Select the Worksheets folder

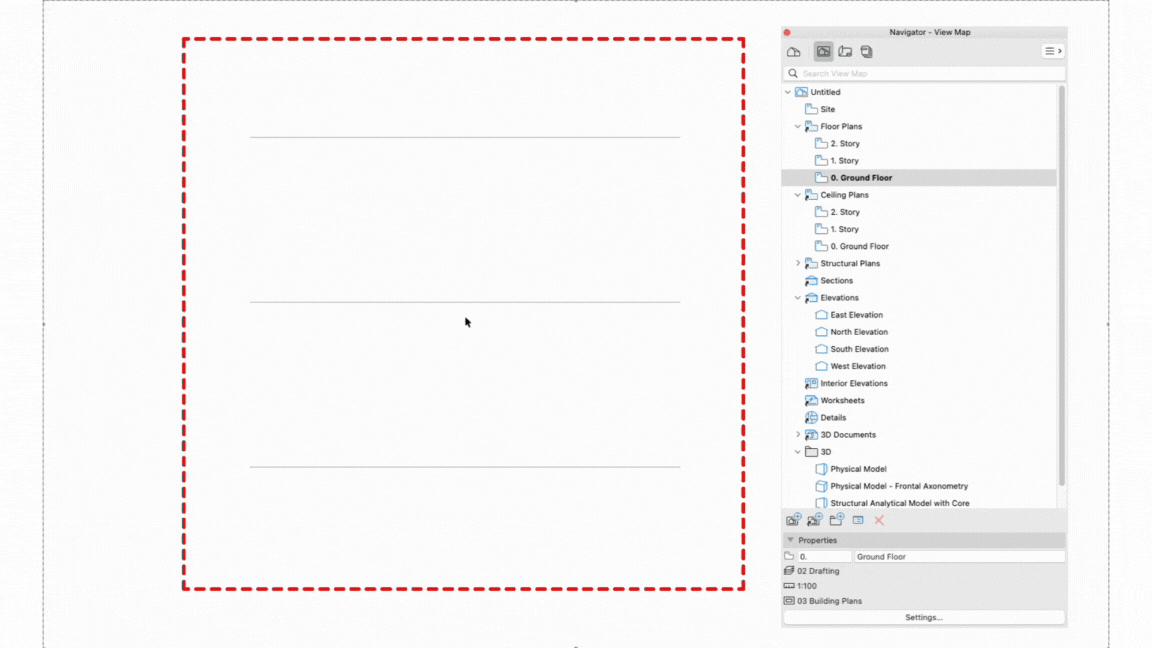coord(842,400)
